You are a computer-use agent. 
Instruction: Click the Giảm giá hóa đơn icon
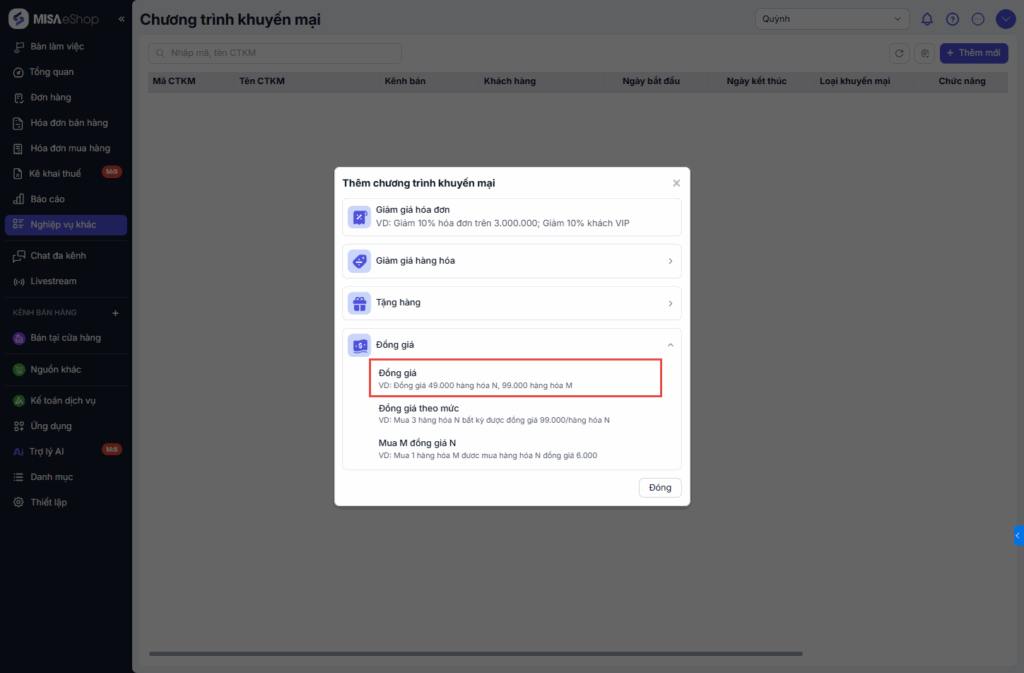[x=359, y=217]
